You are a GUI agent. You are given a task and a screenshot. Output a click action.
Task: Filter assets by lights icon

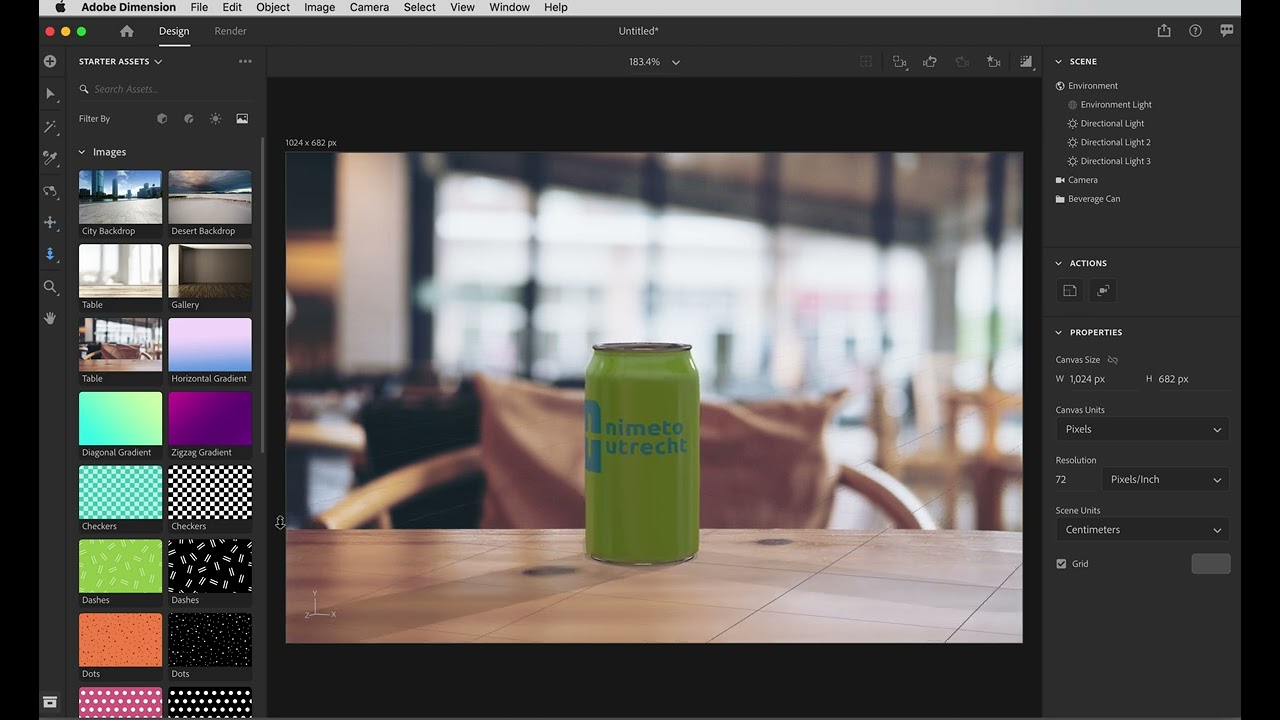pyautogui.click(x=215, y=118)
